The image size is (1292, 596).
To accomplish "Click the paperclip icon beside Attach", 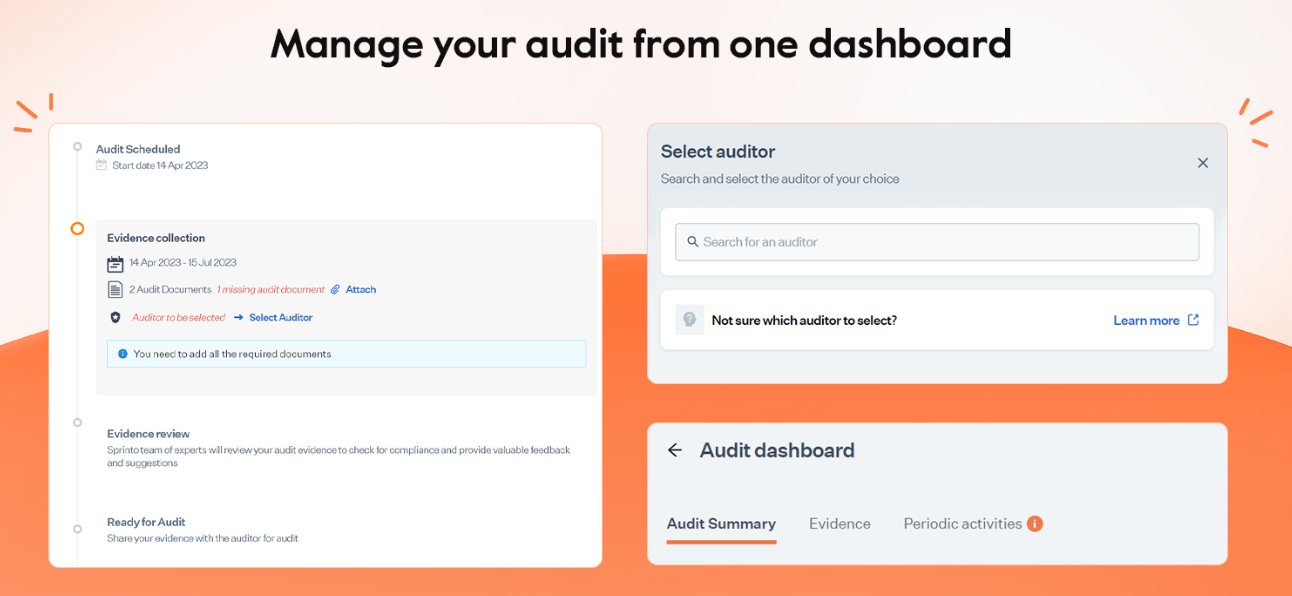I will point(335,290).
